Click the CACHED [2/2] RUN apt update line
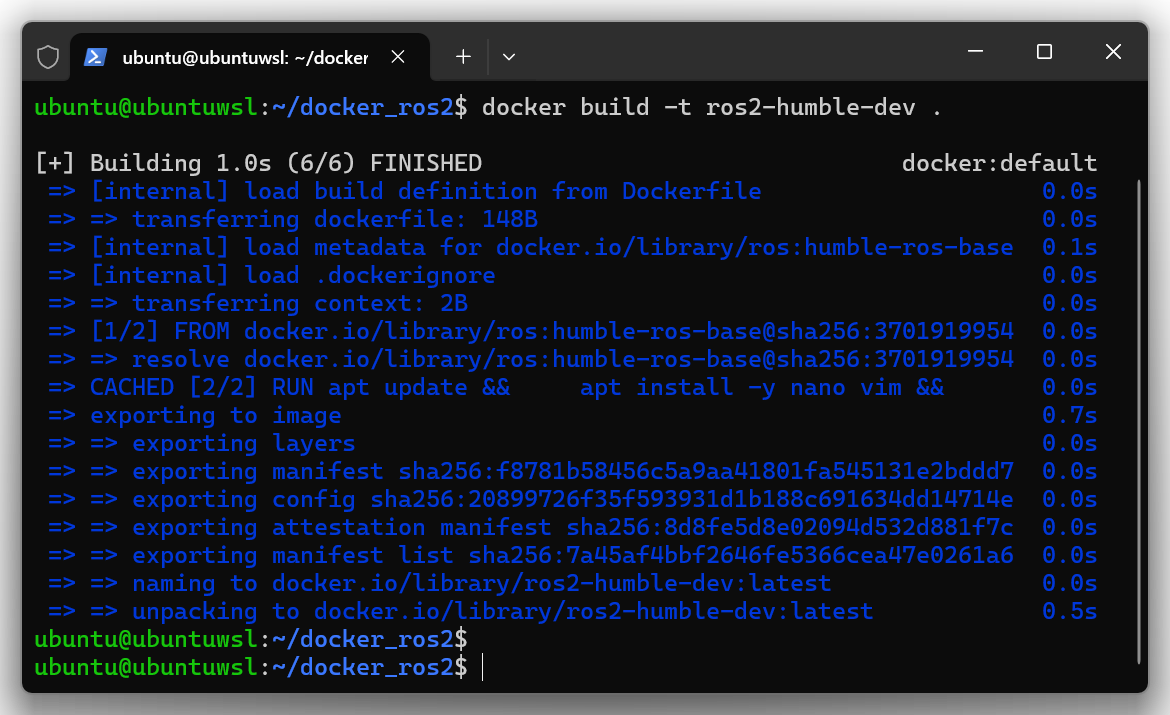 pos(516,387)
